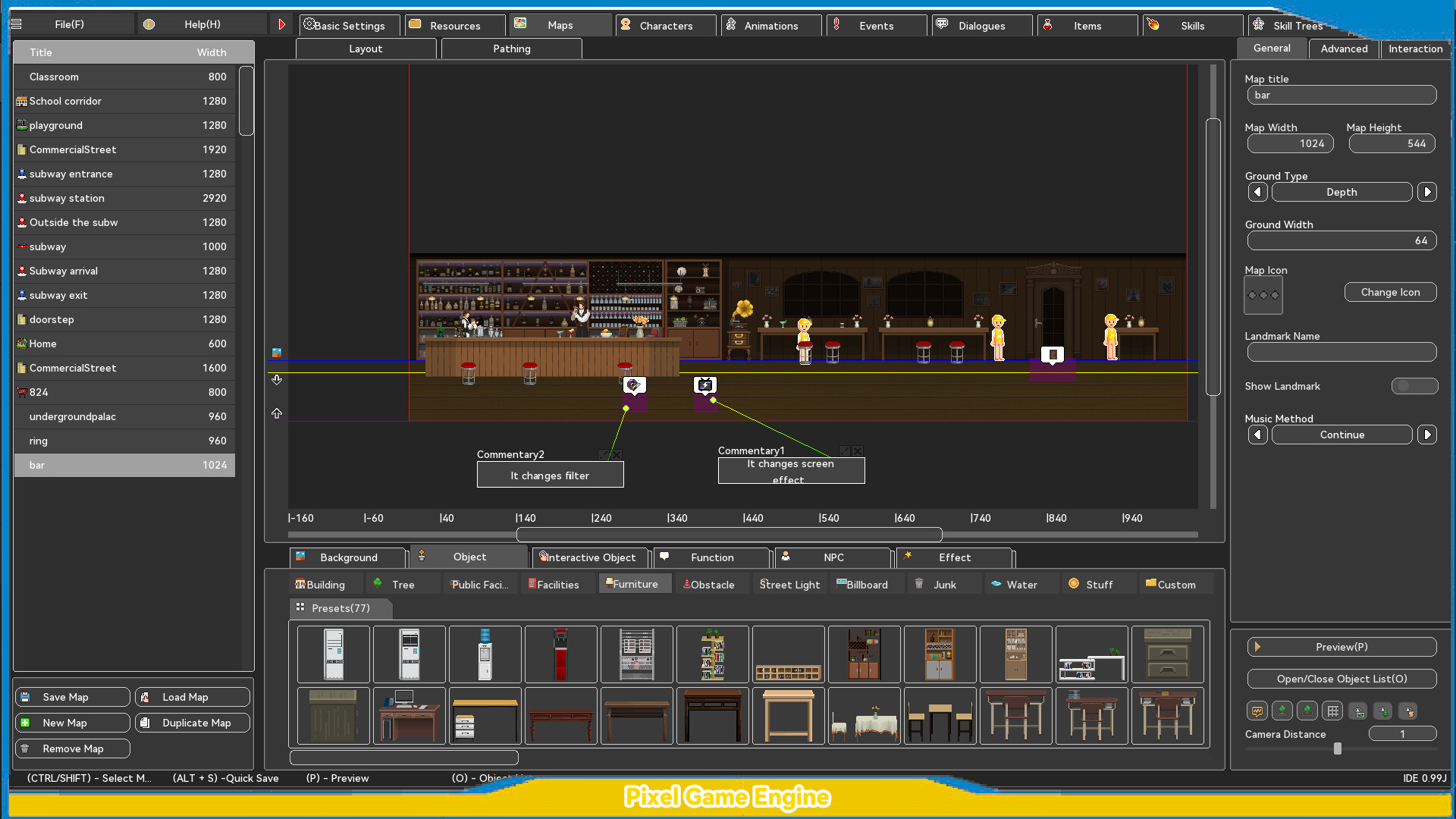Expand the Presets(77) section
This screenshot has width=1456, height=819.
pyautogui.click(x=340, y=608)
